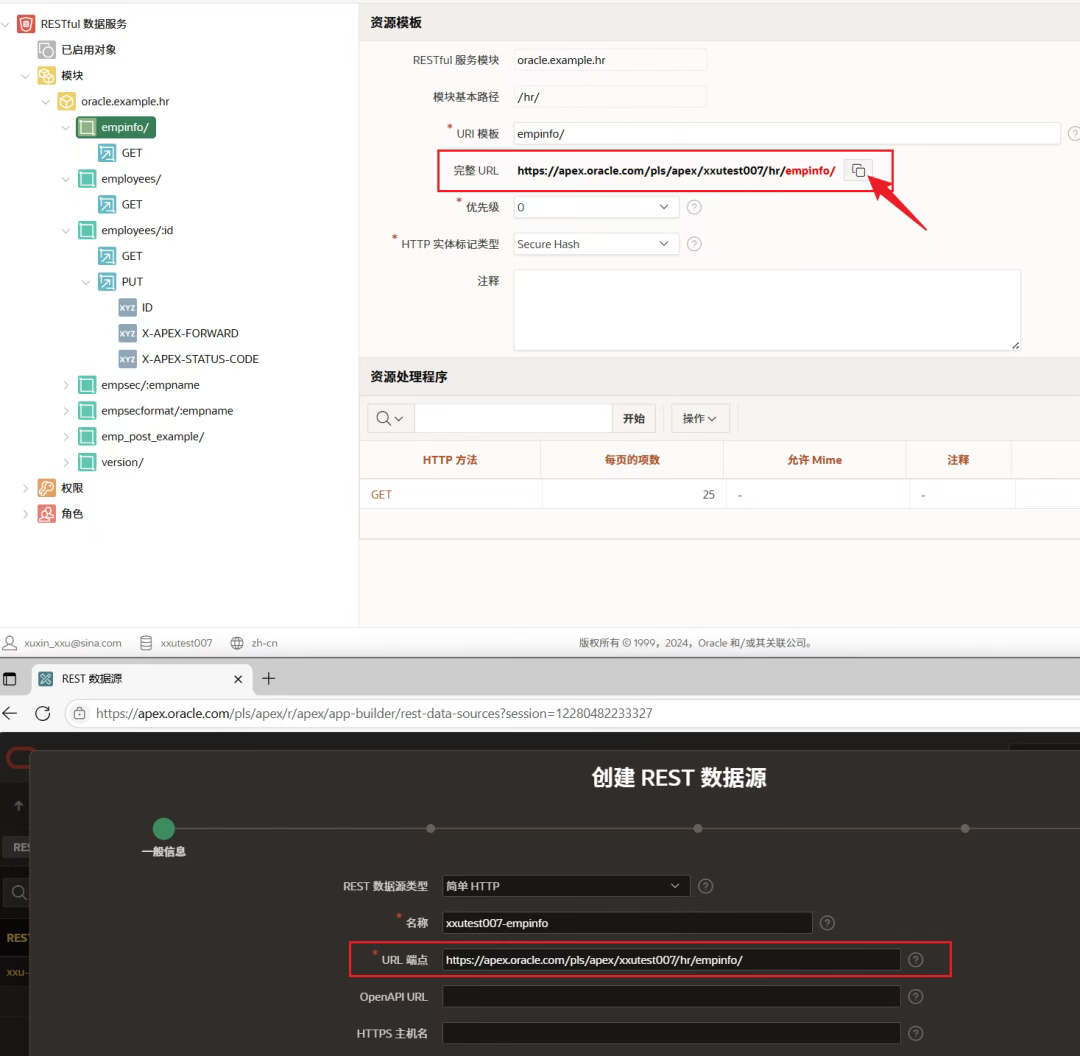Click the browser reload icon
The height and width of the screenshot is (1056, 1080).
coord(43,714)
